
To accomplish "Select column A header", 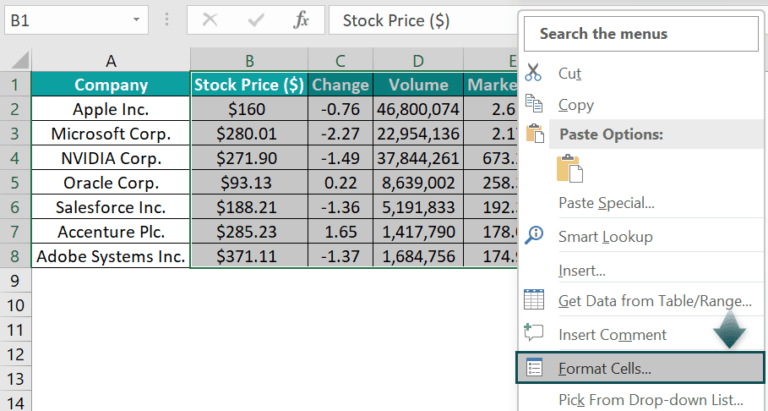I will [x=111, y=61].
